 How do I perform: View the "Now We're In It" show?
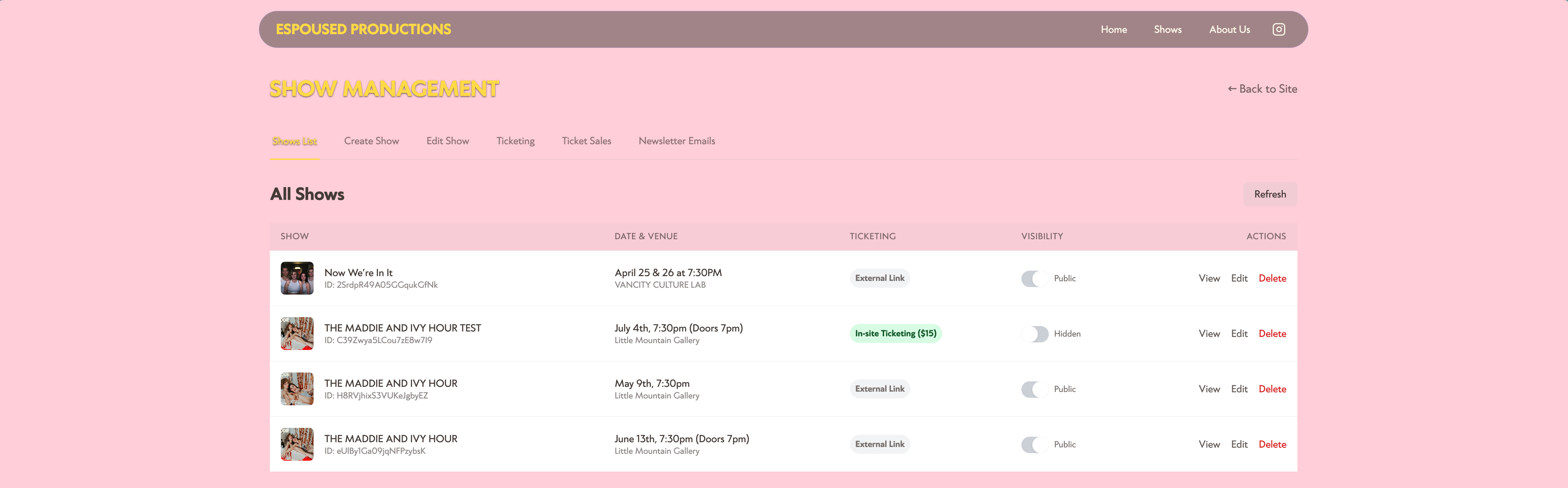coord(1209,278)
